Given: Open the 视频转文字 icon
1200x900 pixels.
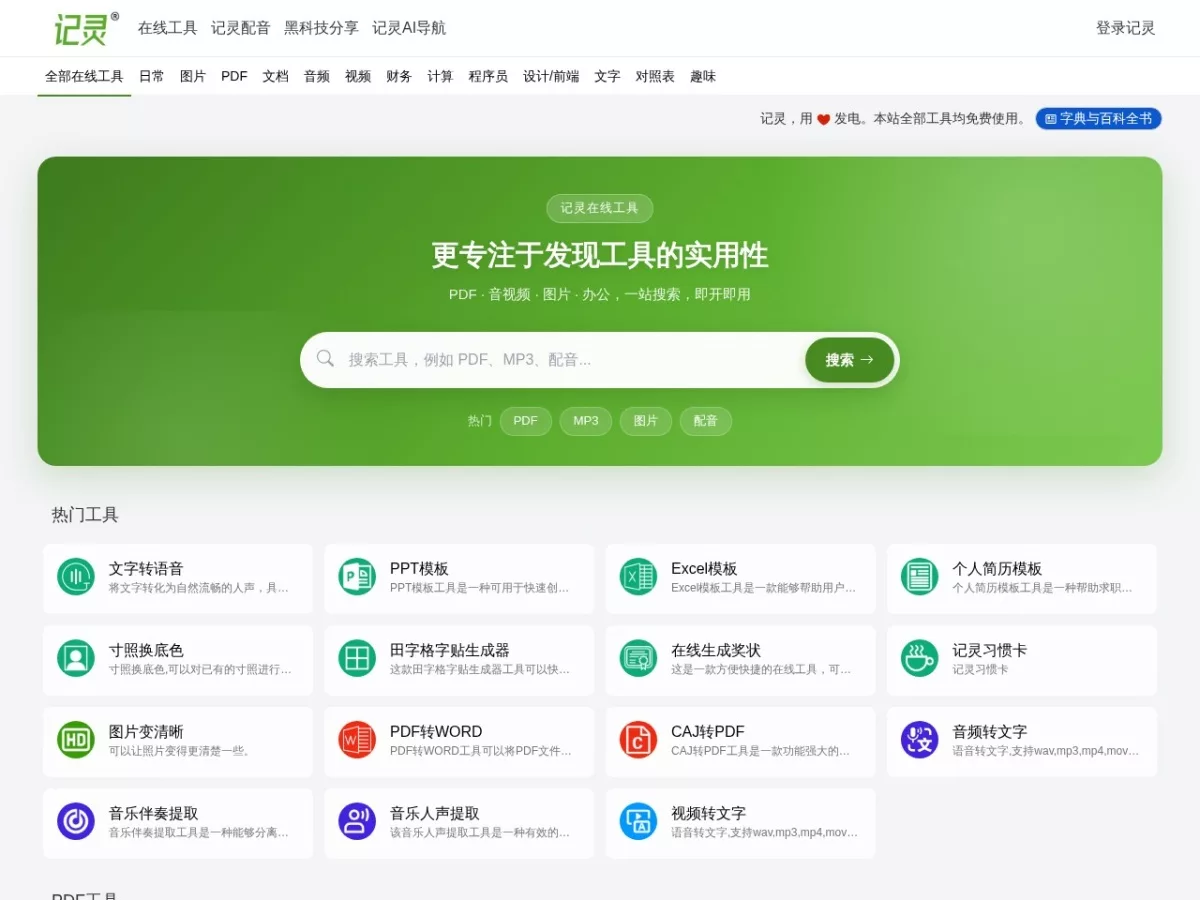Looking at the screenshot, I should 638,821.
